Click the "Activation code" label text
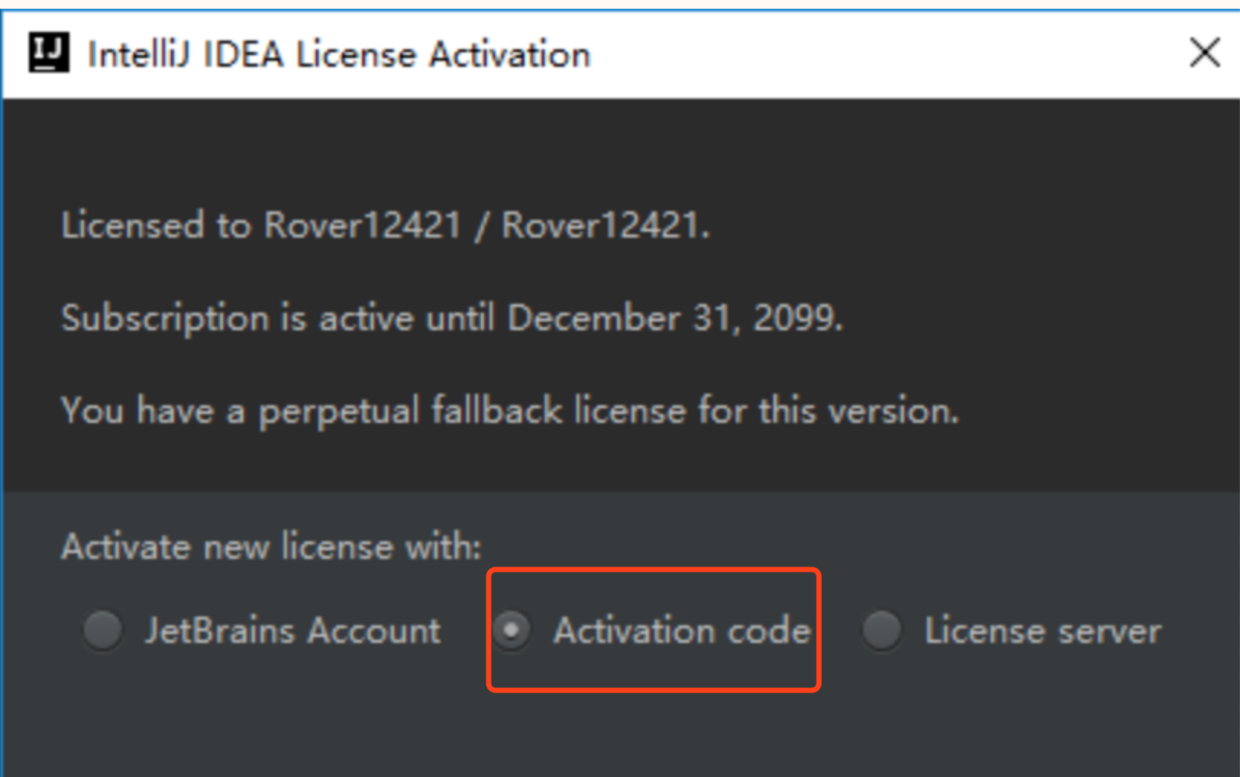This screenshot has height=777, width=1240. (x=681, y=631)
